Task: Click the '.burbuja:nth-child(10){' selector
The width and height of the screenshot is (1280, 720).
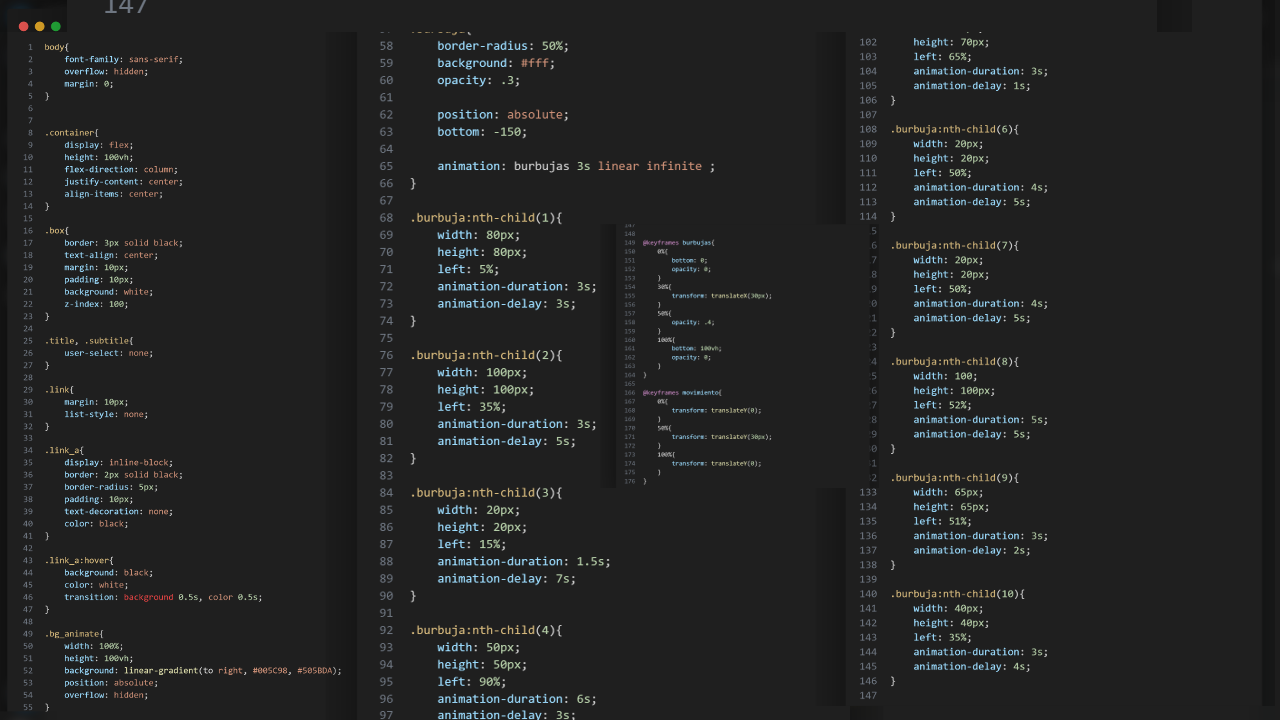Action: [x=958, y=593]
